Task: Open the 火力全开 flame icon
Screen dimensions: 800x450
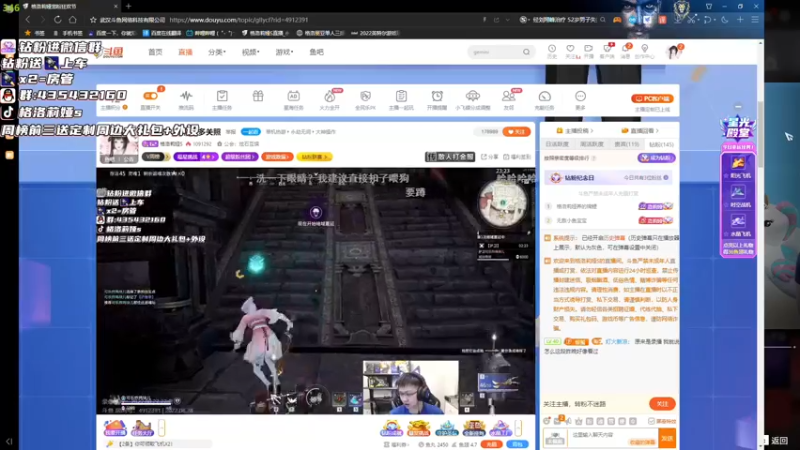Action: pyautogui.click(x=330, y=96)
